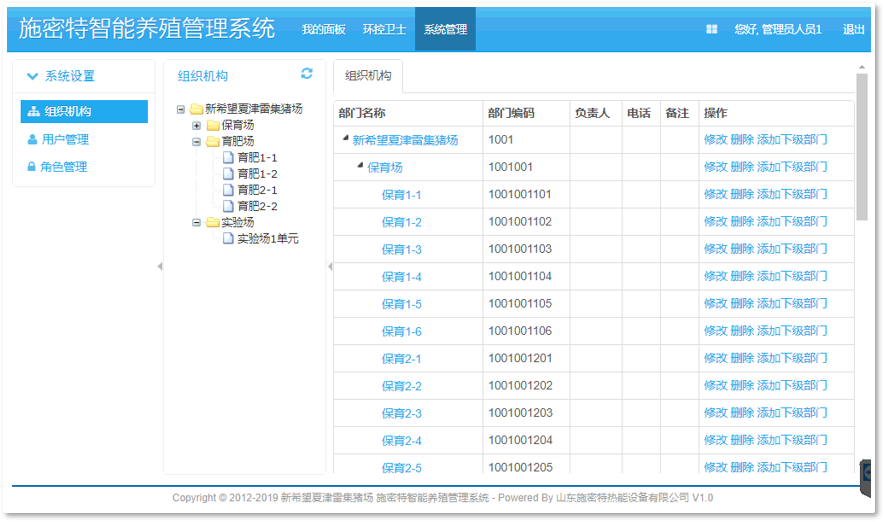884x522 pixels.
Task: Open 环控卫士 in the top navigation
Action: [x=384, y=30]
